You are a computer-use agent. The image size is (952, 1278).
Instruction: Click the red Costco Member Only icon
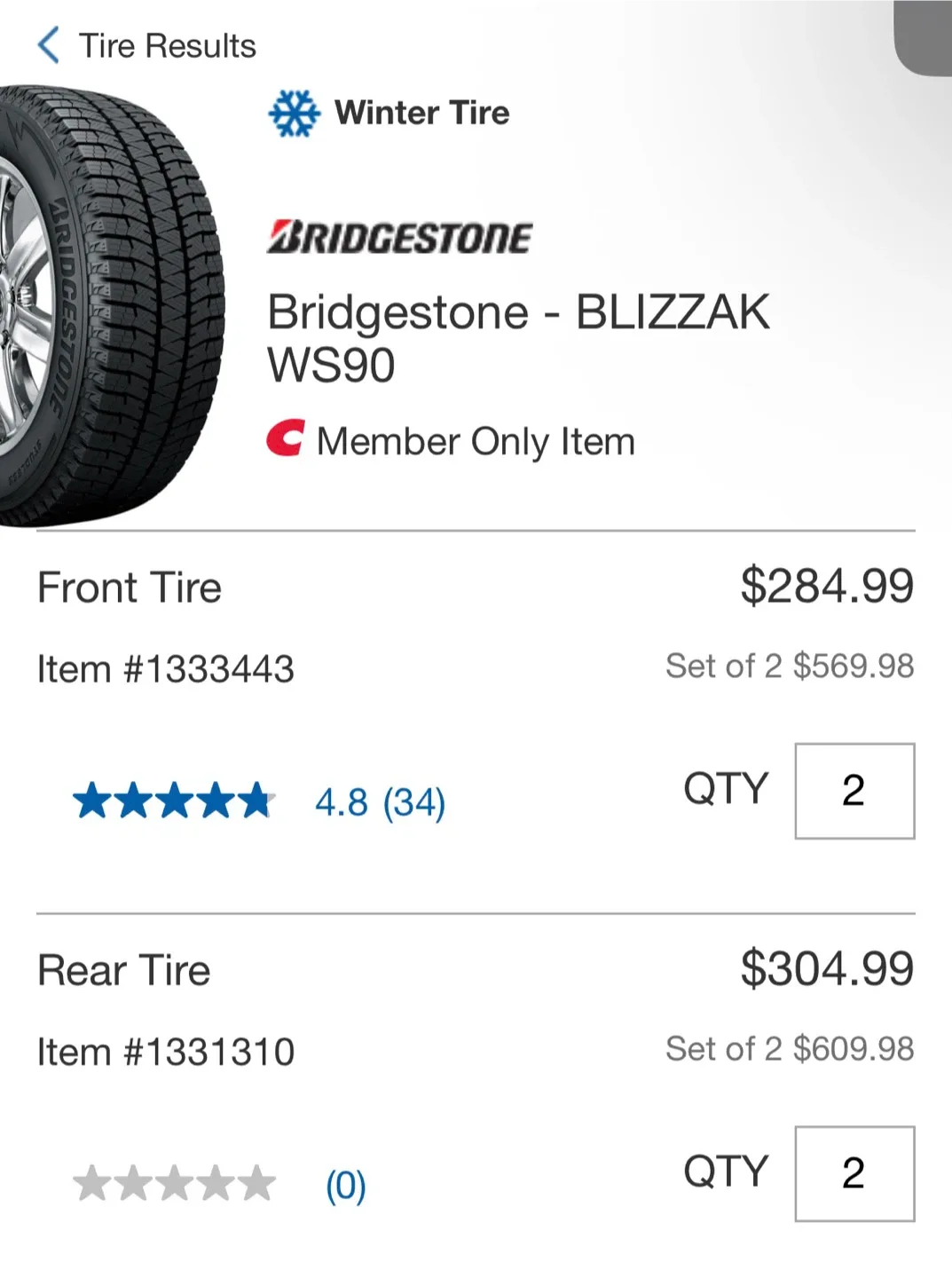click(286, 438)
